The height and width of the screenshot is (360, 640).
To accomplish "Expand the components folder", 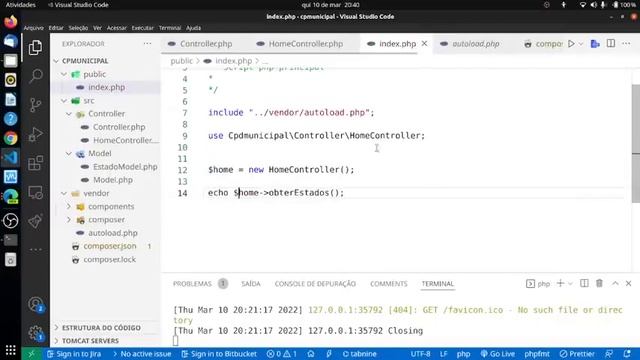I will point(69,207).
